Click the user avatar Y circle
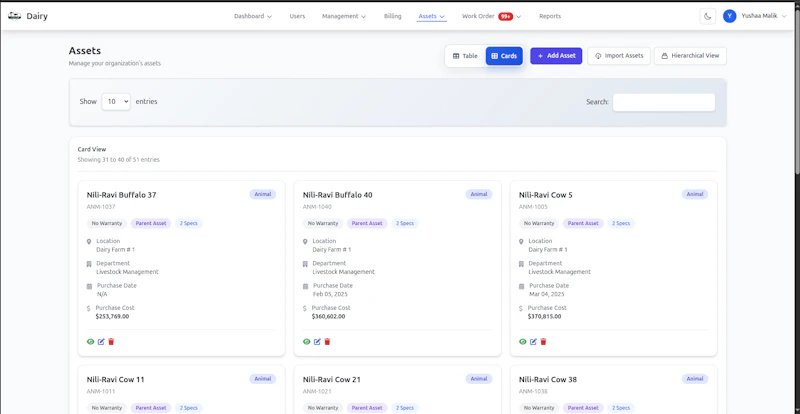This screenshot has width=800, height=414. click(730, 16)
